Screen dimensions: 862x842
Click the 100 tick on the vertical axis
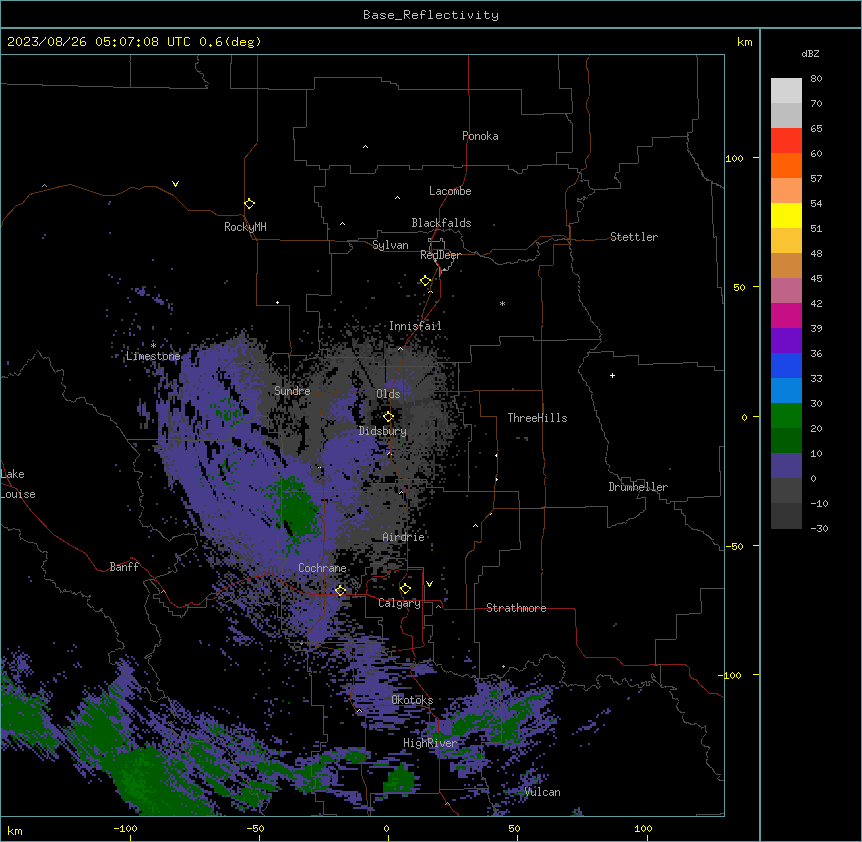pyautogui.click(x=734, y=158)
